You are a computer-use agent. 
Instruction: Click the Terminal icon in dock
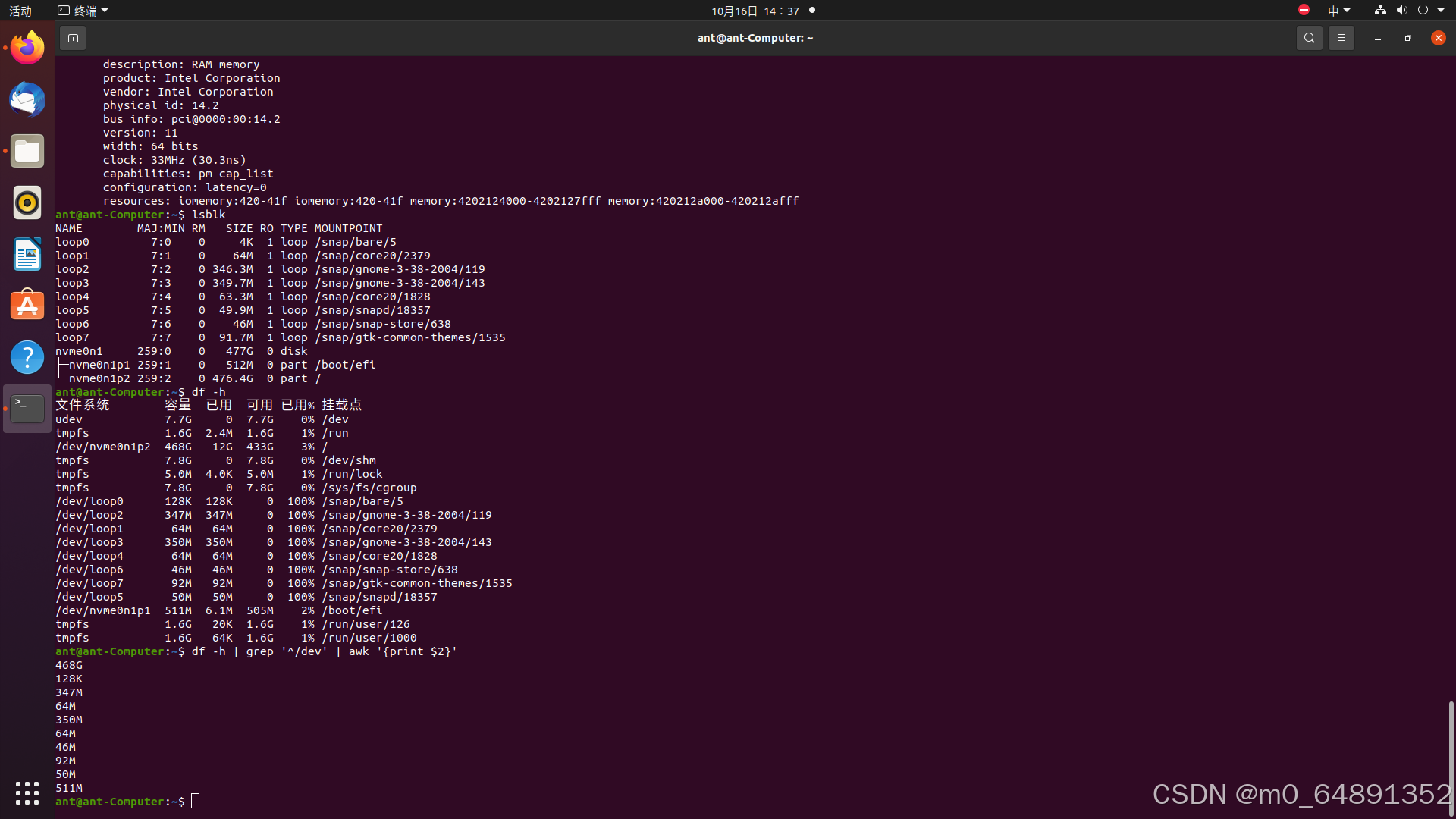pos(27,409)
